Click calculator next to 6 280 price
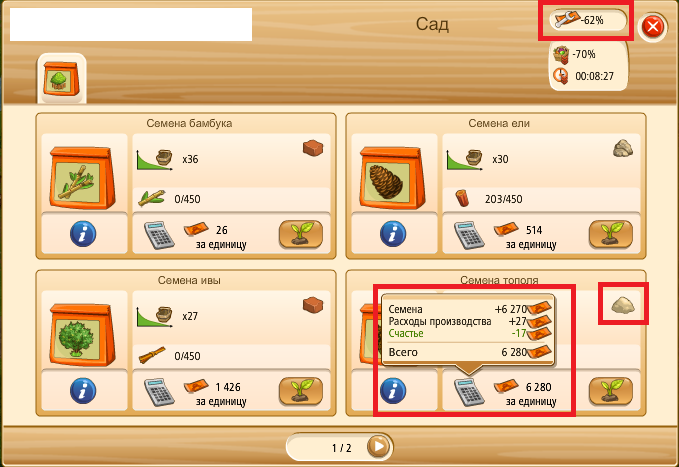This screenshot has width=679, height=467. click(469, 392)
